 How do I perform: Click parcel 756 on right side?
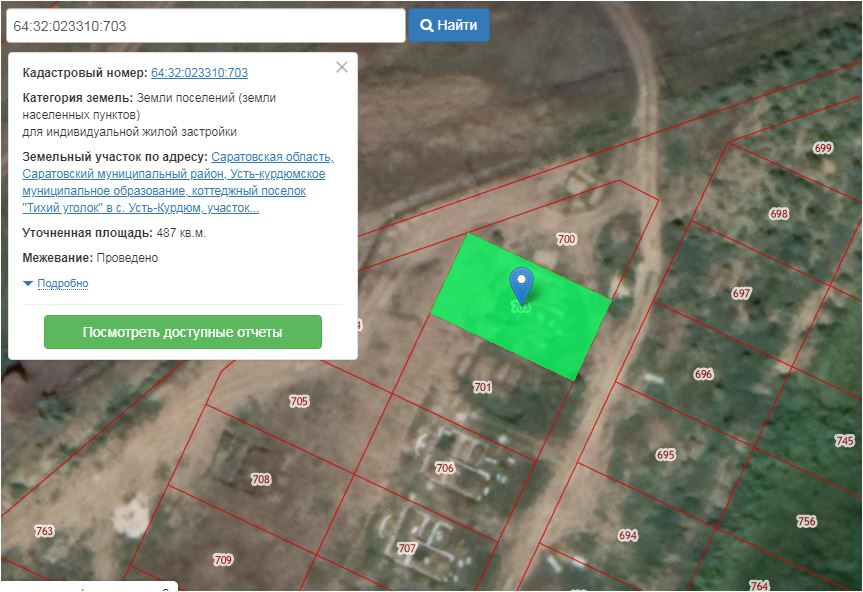pyautogui.click(x=807, y=522)
